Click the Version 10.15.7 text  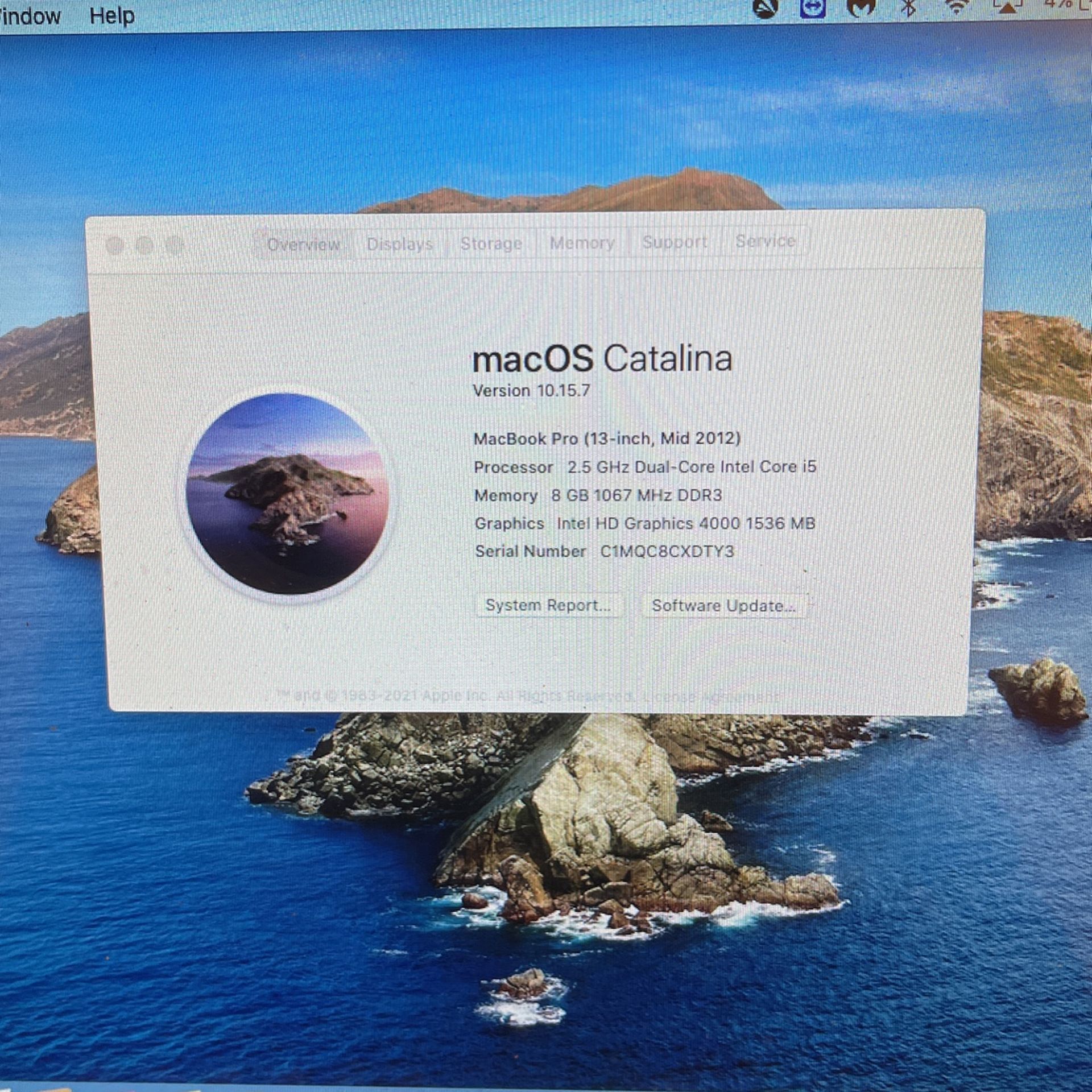[x=531, y=391]
